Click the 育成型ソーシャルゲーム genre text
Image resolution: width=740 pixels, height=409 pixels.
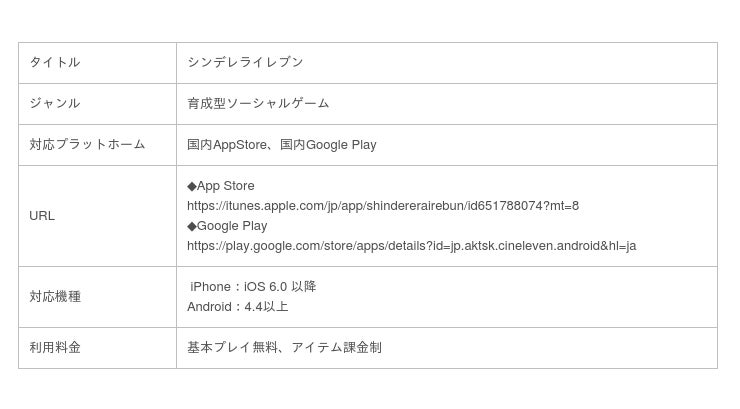click(x=258, y=103)
